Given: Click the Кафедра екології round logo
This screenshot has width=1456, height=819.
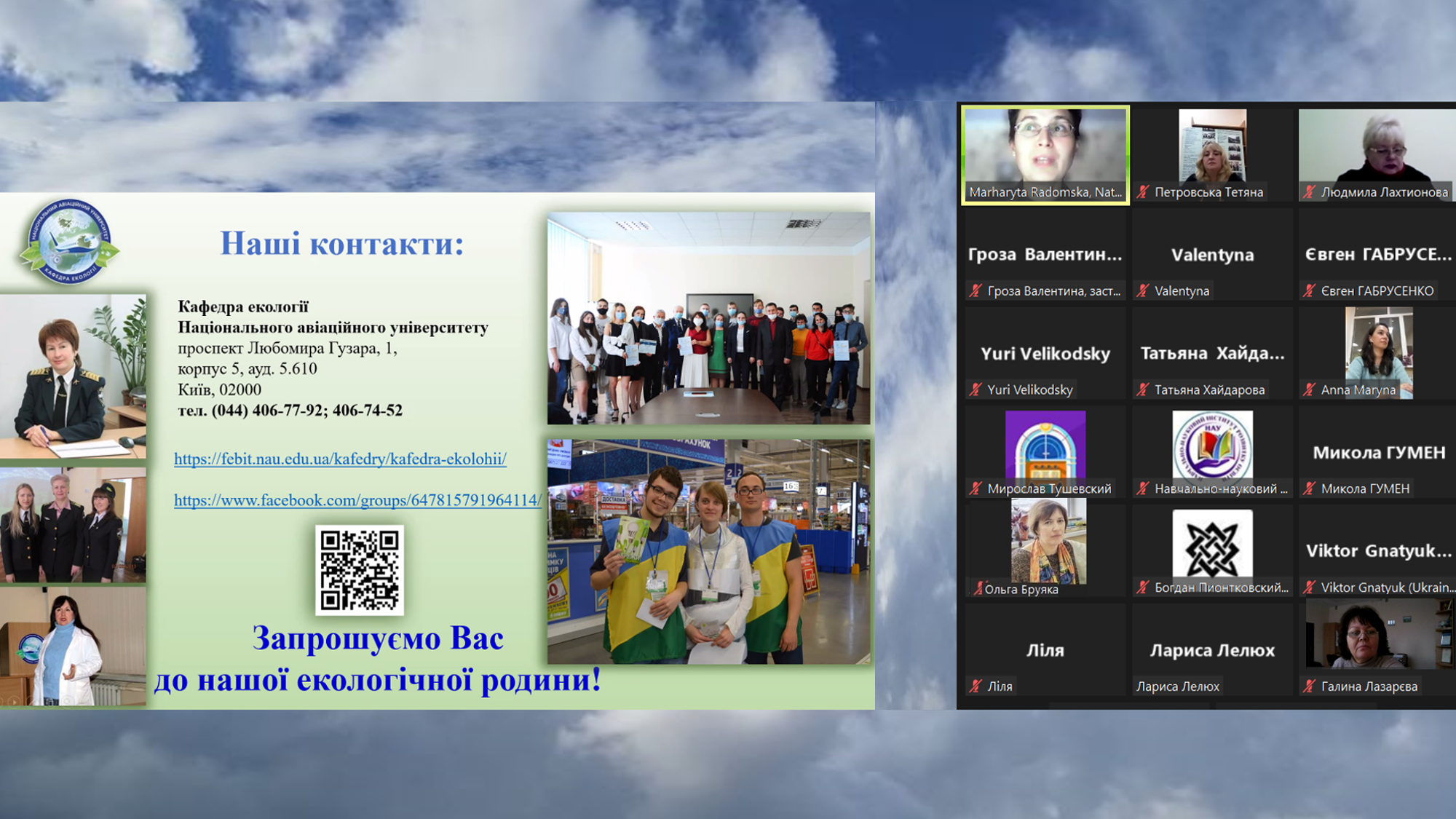Looking at the screenshot, I should click(x=69, y=242).
